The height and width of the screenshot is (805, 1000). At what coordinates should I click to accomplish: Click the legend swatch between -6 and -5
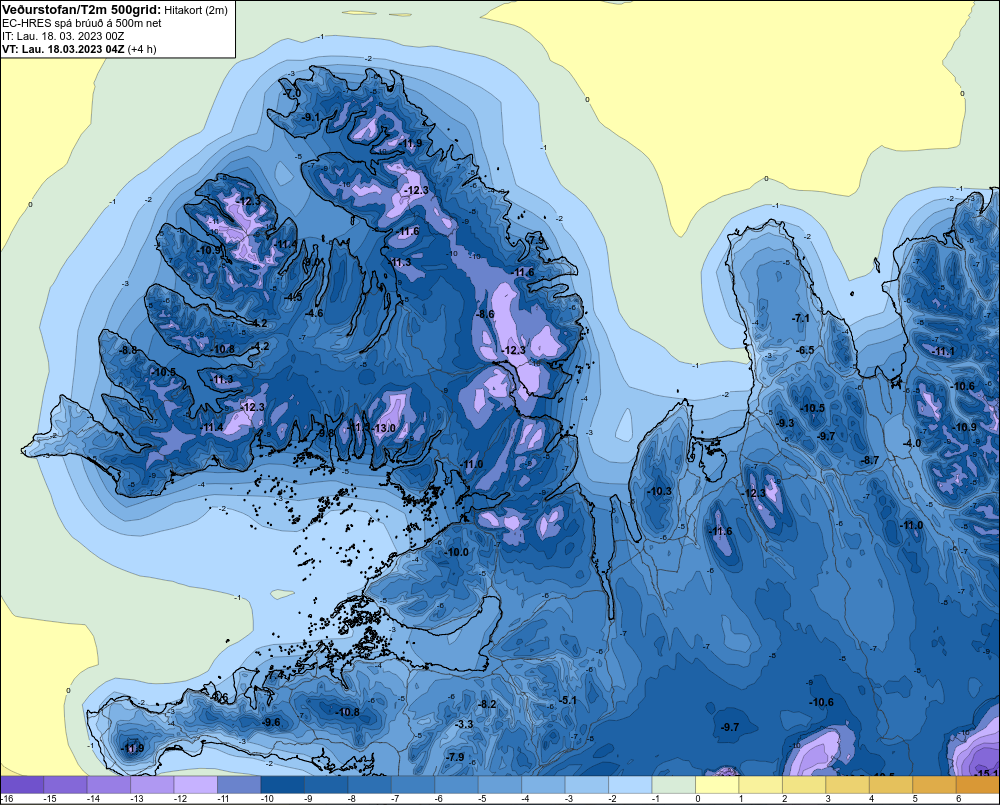(456, 785)
